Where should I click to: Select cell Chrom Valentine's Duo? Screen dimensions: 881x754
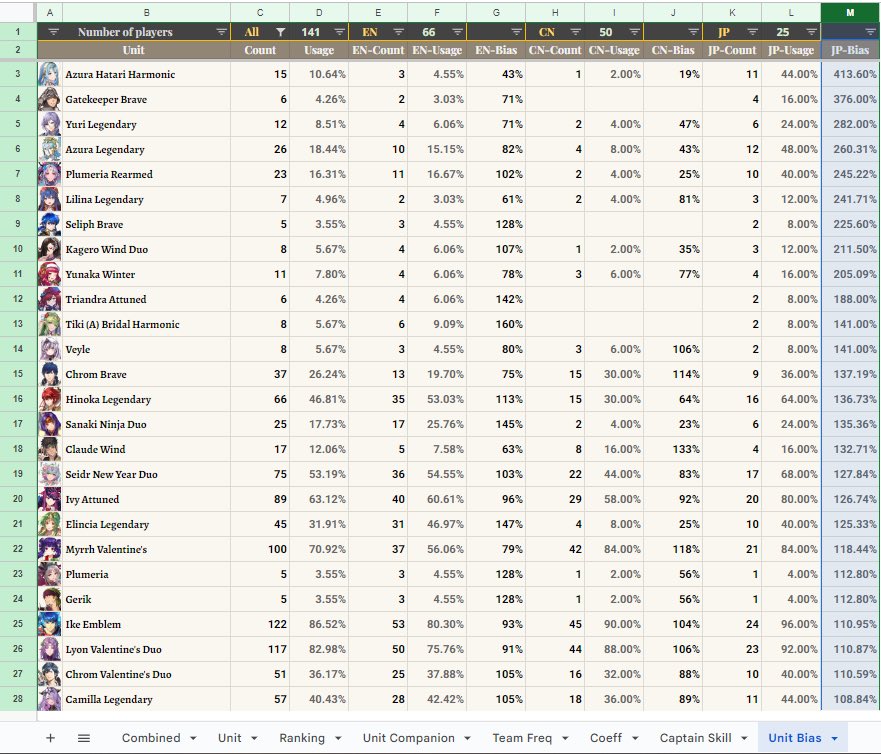pyautogui.click(x=146, y=674)
